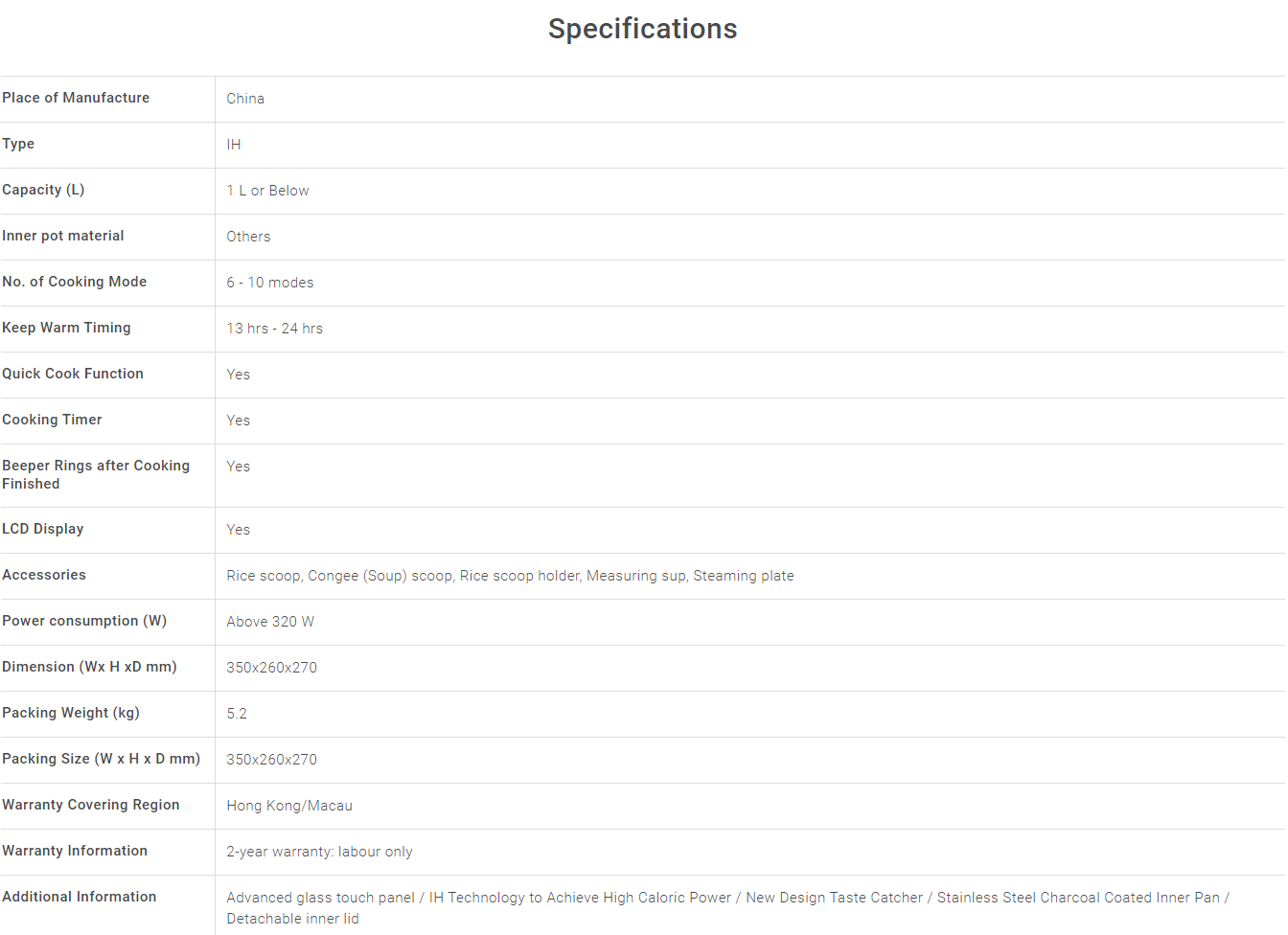Click the Specifications heading
1288x935 pixels.
642,29
